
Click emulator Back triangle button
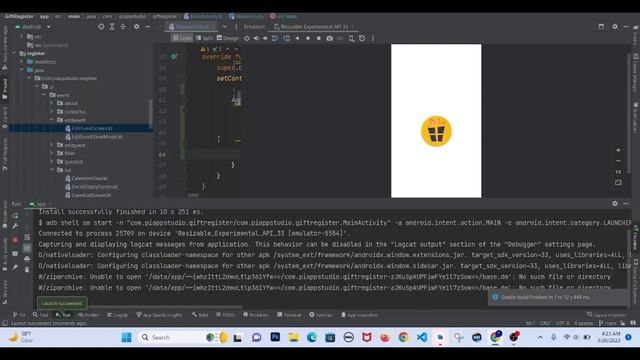tap(297, 38)
